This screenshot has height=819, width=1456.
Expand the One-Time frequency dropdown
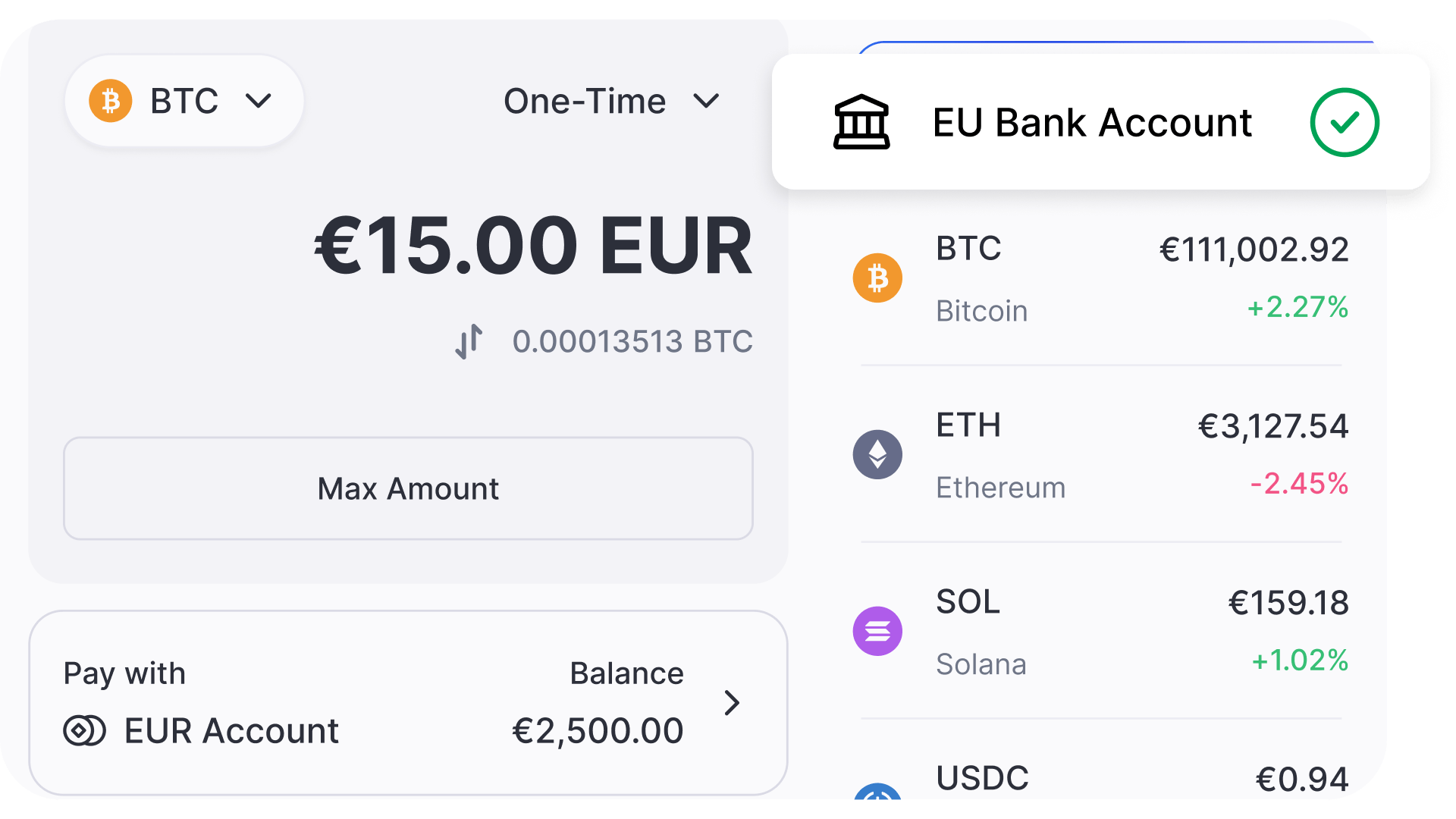(613, 100)
